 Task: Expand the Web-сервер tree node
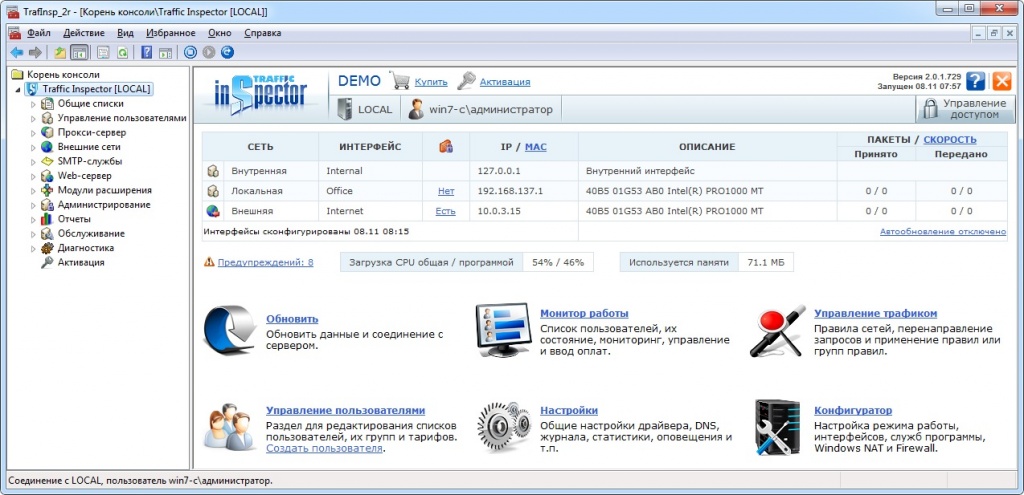33,176
